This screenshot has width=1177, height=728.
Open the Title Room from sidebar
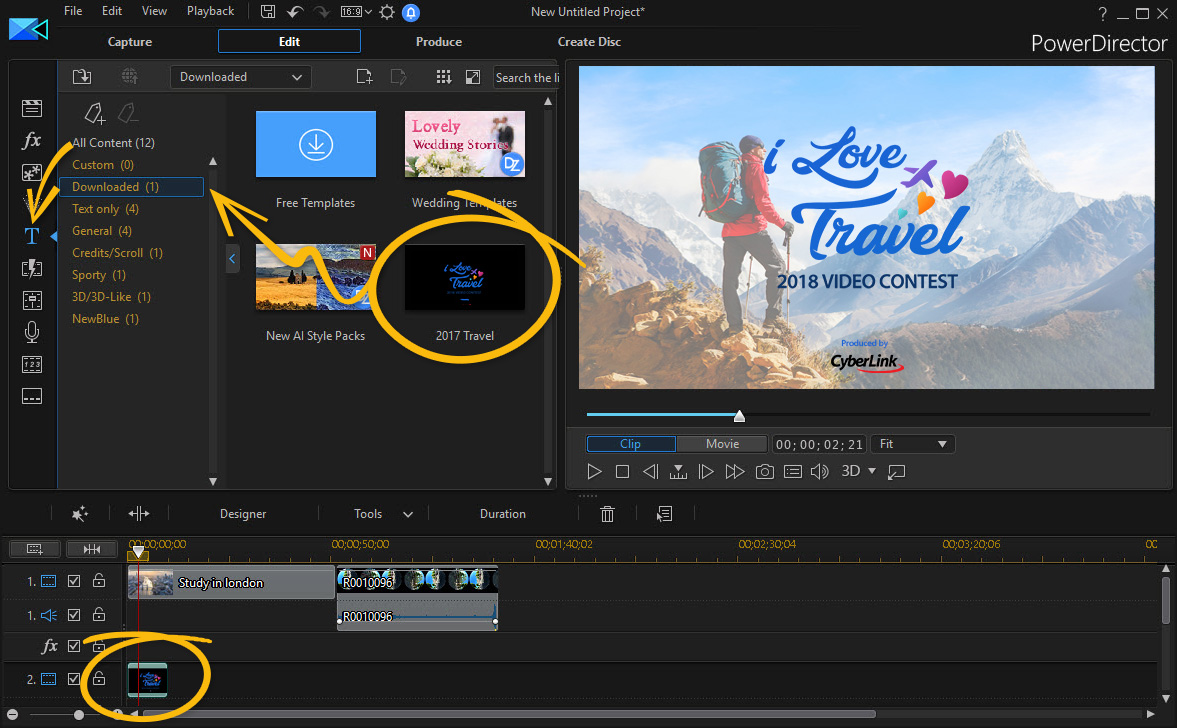[32, 236]
